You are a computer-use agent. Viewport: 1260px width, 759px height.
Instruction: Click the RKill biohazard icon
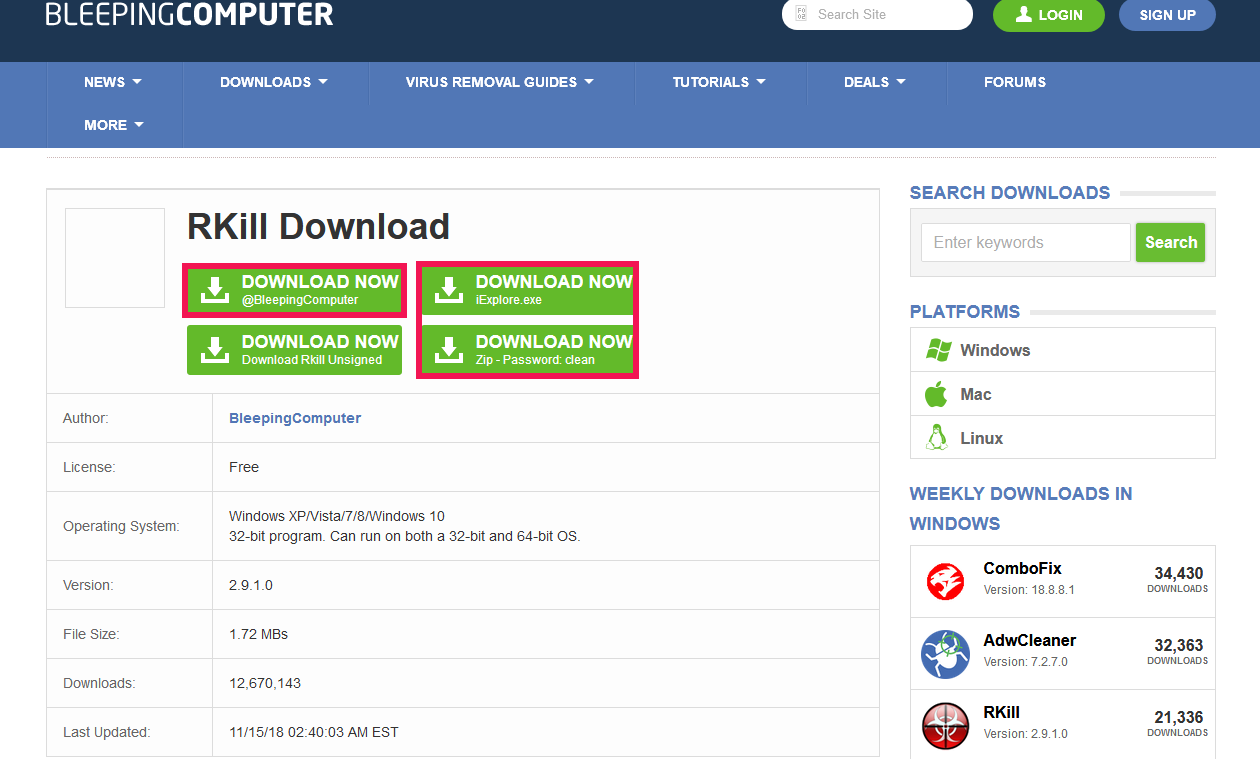tap(945, 727)
